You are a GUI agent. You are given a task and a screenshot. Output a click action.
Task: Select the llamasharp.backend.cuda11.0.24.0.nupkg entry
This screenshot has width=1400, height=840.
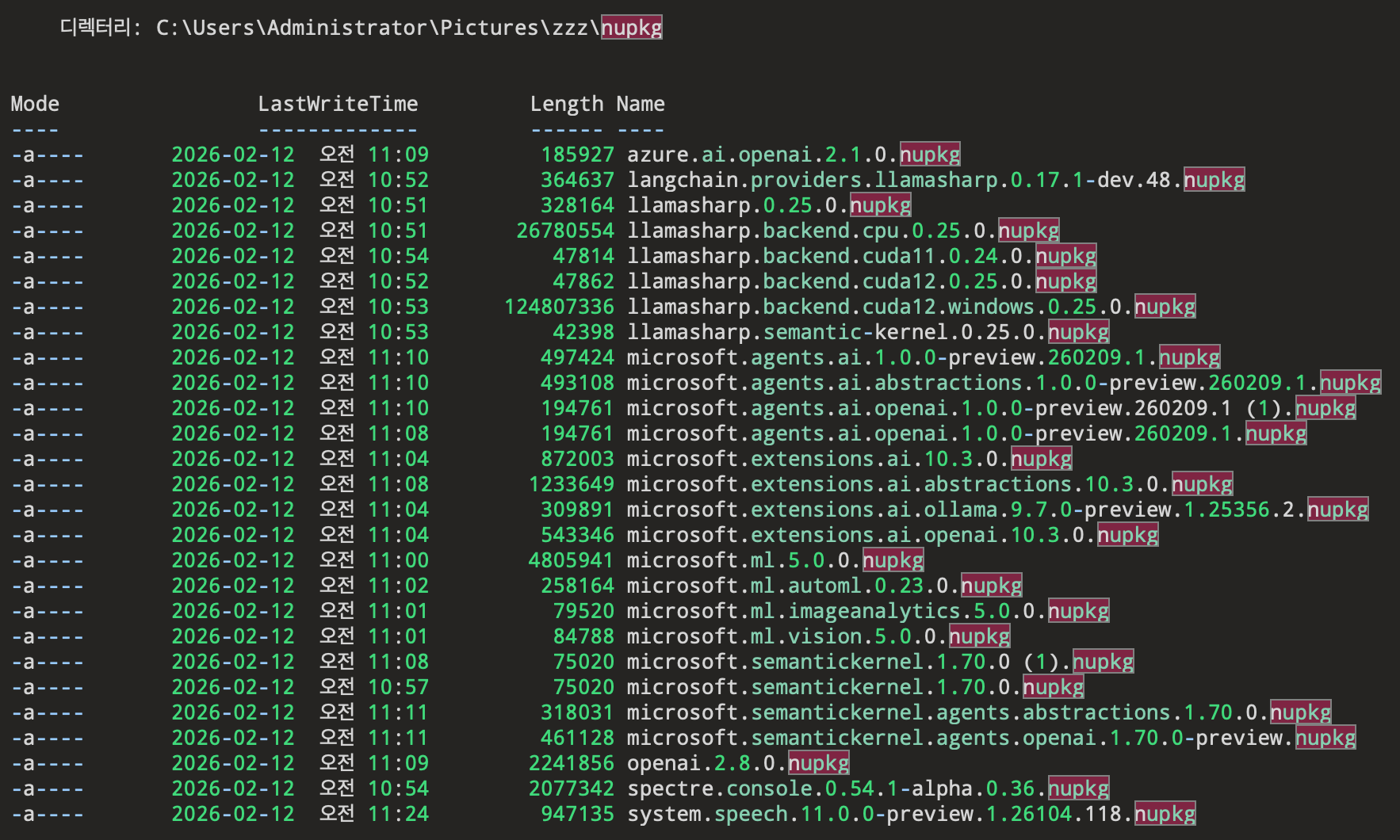tap(862, 256)
